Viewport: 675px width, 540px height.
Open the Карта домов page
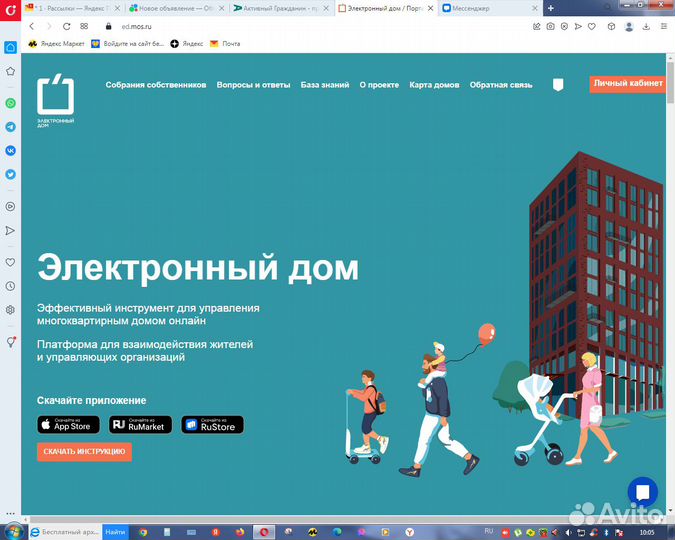(434, 85)
